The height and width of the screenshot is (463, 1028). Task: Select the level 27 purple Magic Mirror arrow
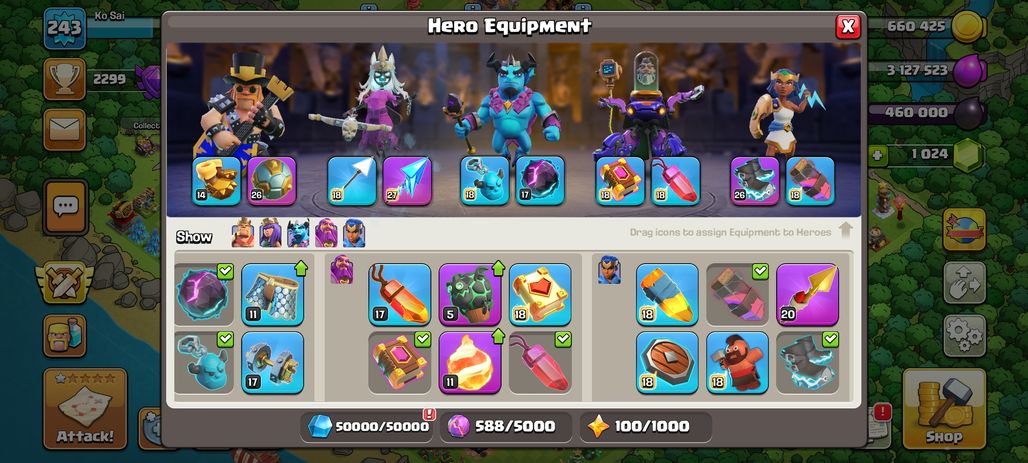[x=407, y=181]
